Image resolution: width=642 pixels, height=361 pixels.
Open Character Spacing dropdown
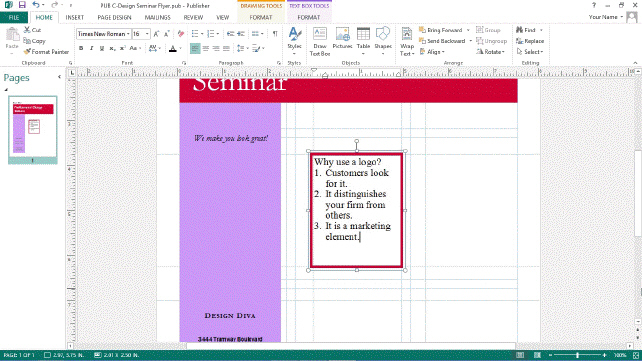154,48
